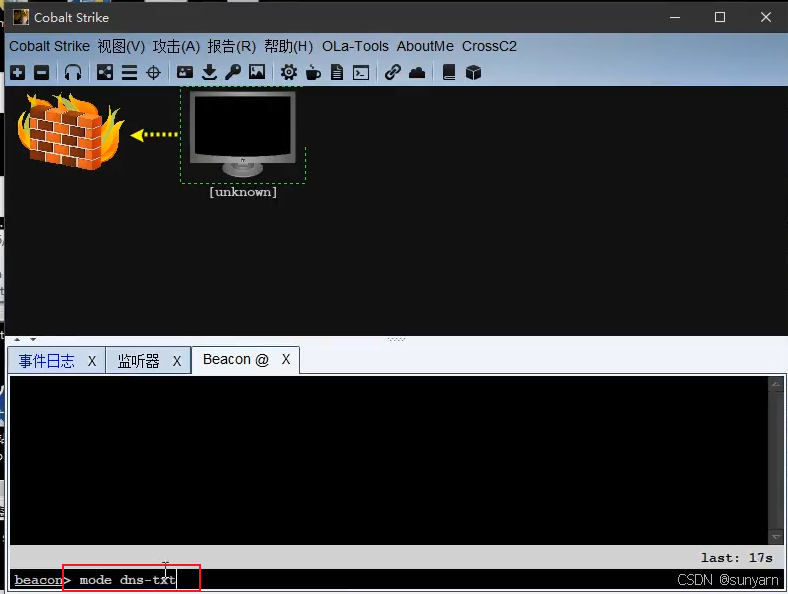The width and height of the screenshot is (788, 594).
Task: Select the firewall icon in graph
Action: [70, 132]
